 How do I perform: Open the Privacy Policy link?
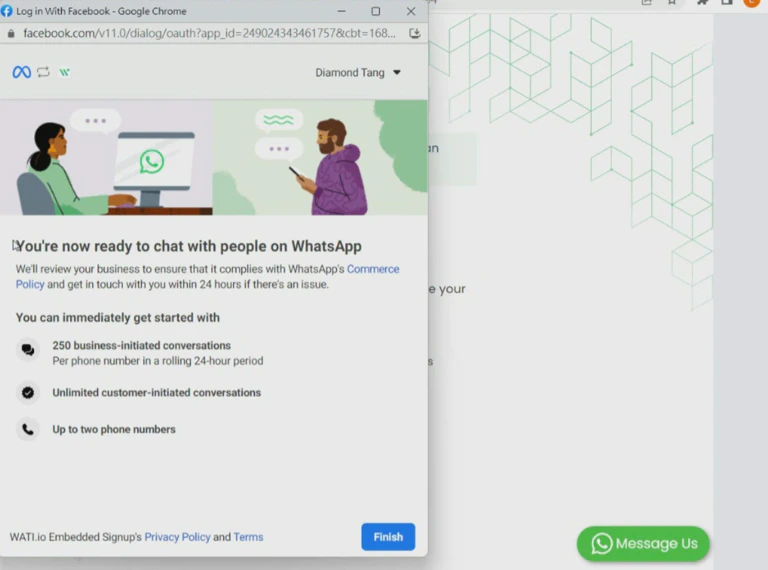[177, 537]
